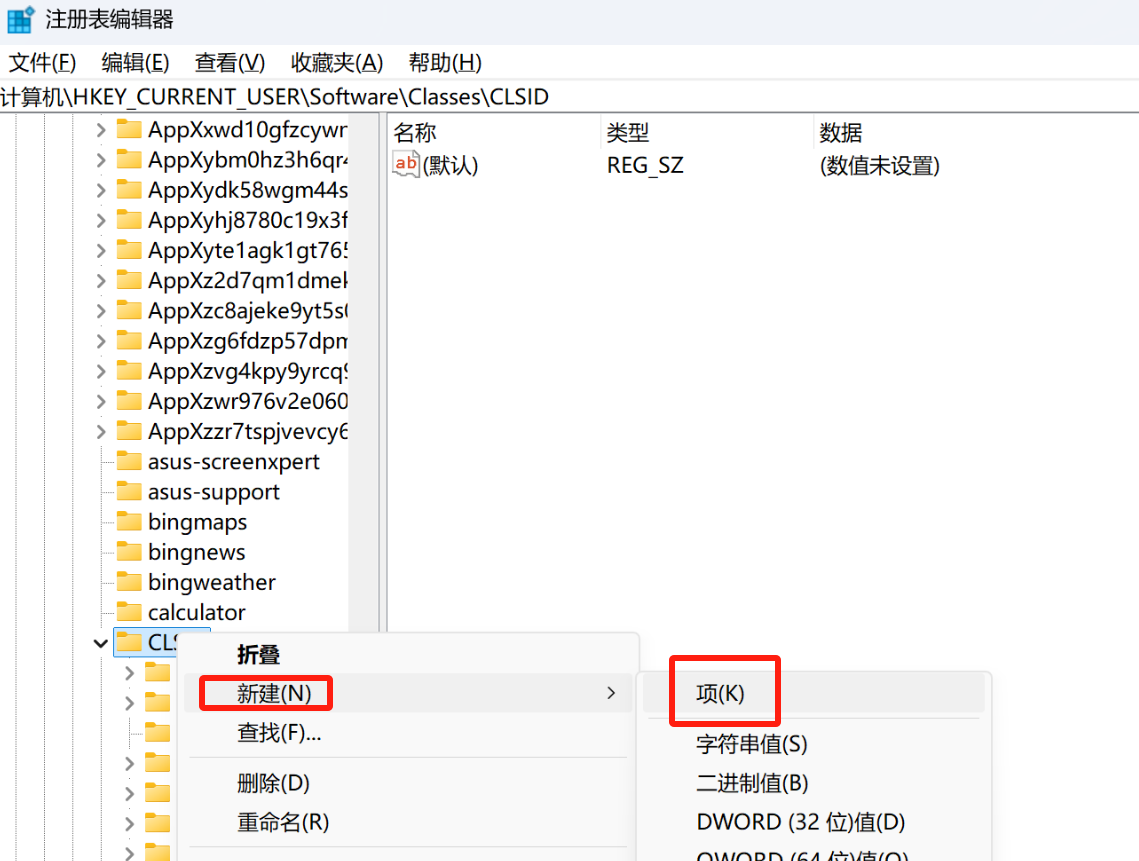The image size is (1139, 861).
Task: Choose 新建(N) in the context menu
Action: 274,692
